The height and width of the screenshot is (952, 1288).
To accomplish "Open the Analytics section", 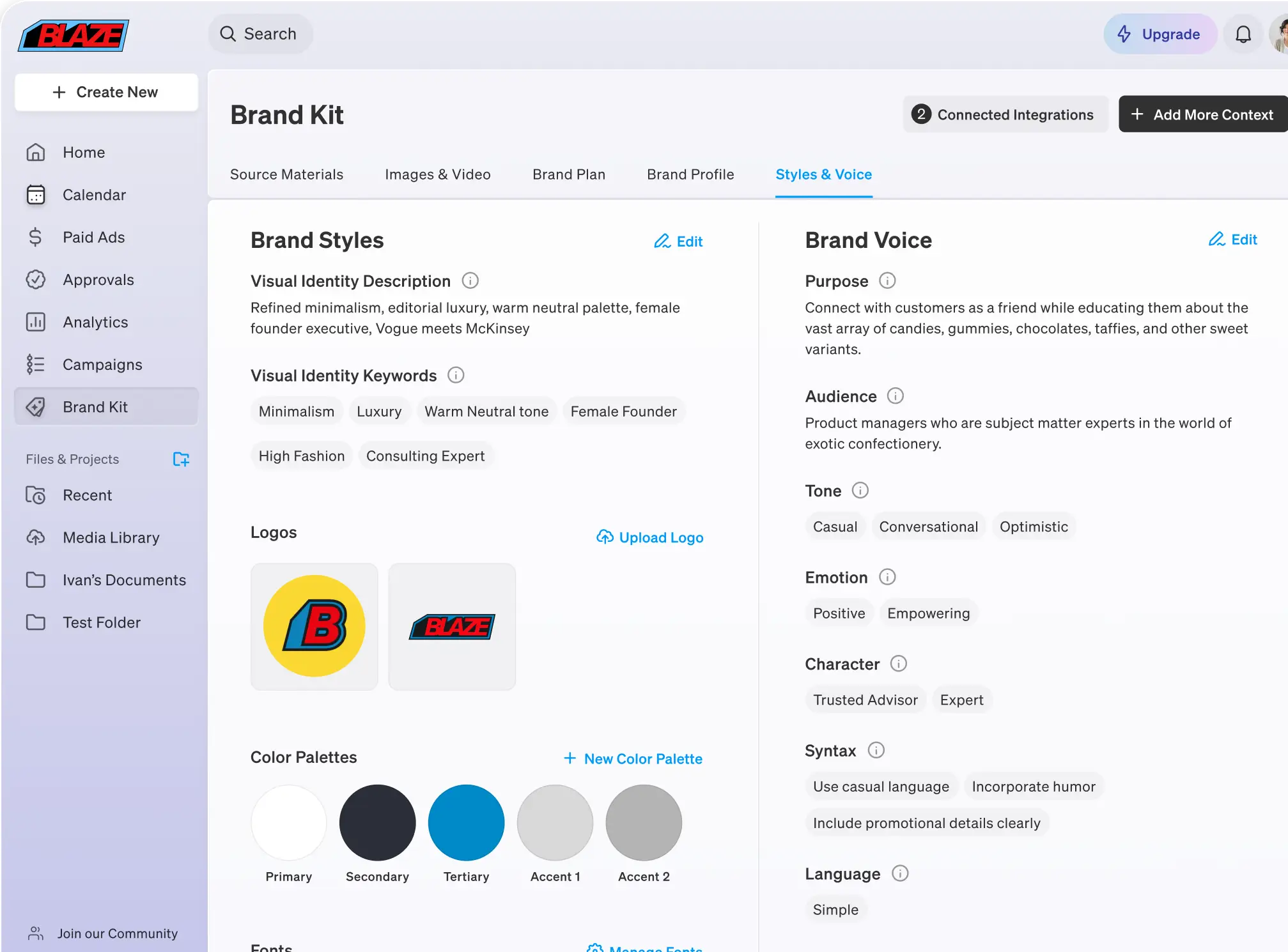I will point(95,322).
